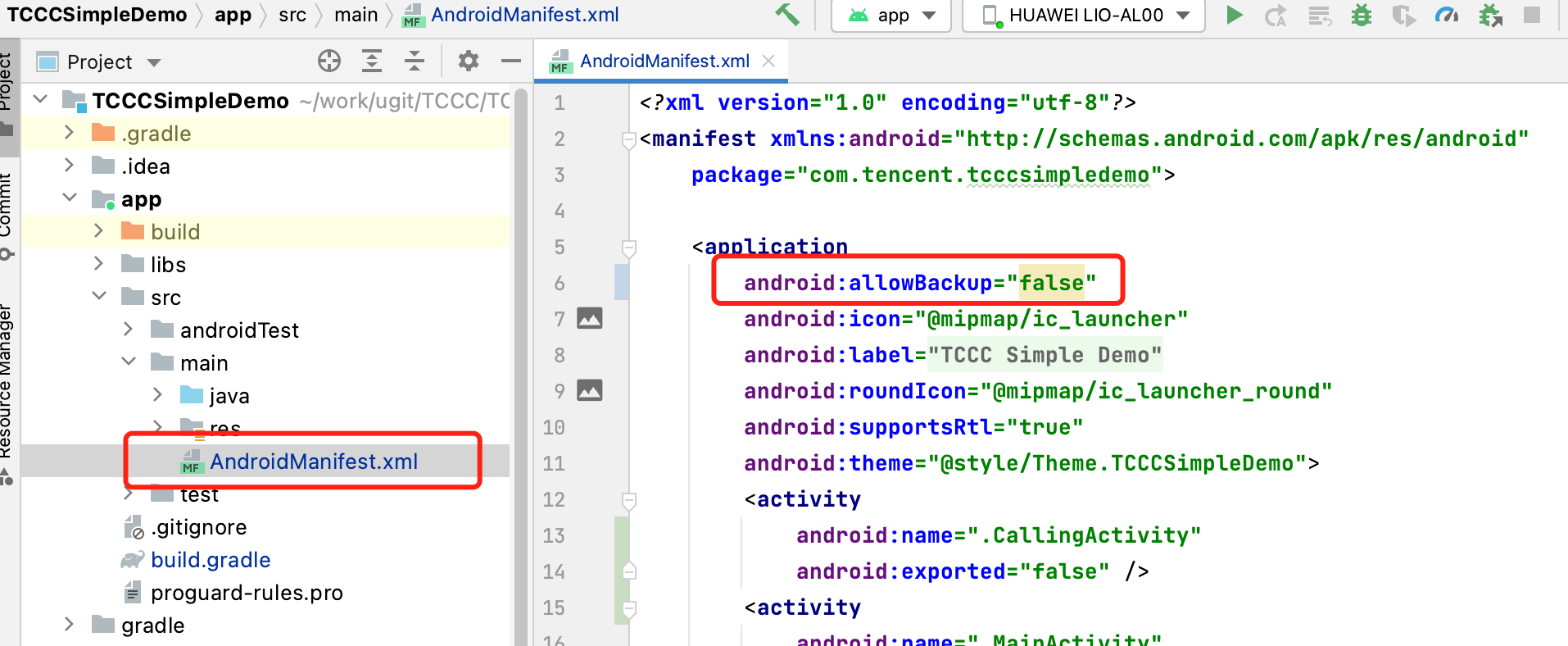Open Project panel gear settings

(x=468, y=61)
